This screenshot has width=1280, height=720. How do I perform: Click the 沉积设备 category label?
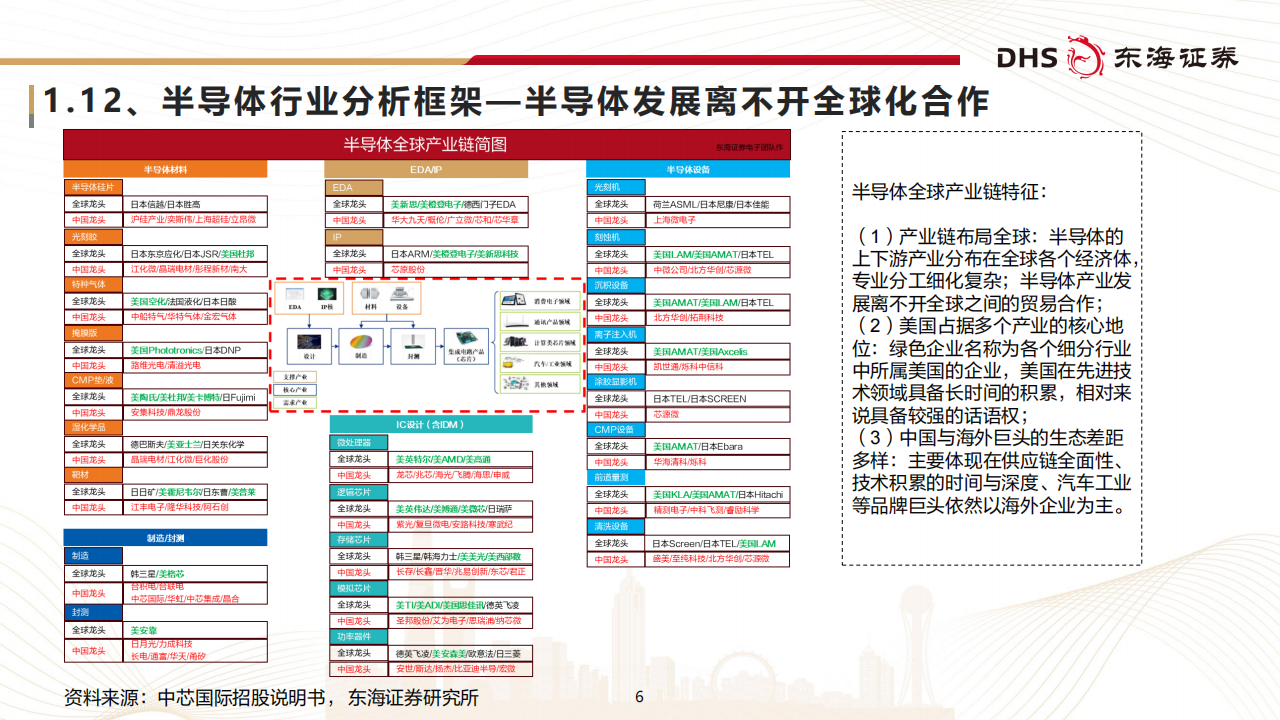[618, 285]
